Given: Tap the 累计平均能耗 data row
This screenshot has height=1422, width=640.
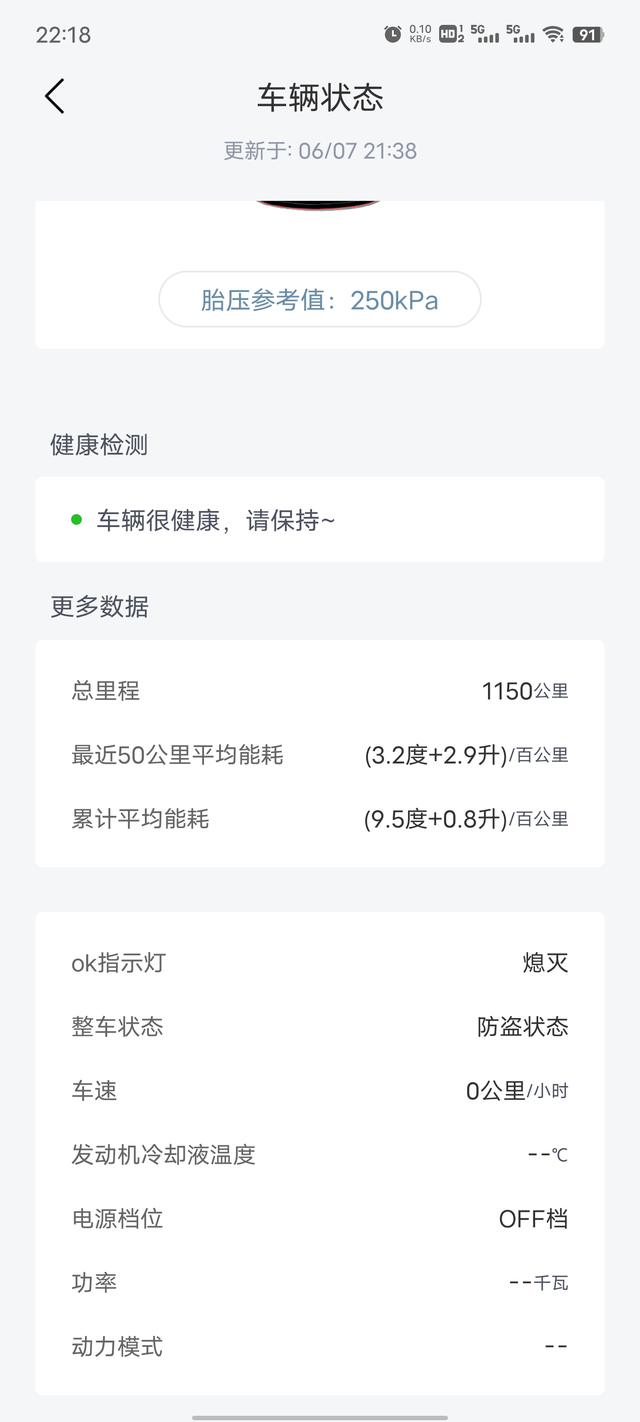Looking at the screenshot, I should click(320, 818).
